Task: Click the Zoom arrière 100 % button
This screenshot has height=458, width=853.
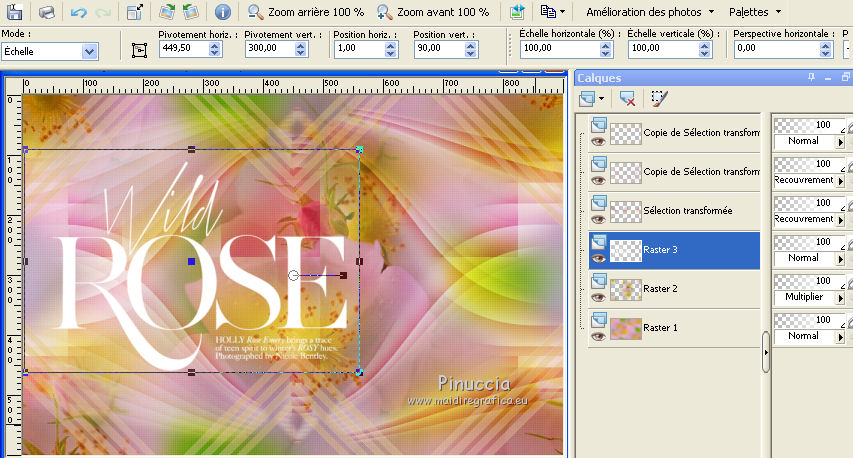Action: (306, 12)
